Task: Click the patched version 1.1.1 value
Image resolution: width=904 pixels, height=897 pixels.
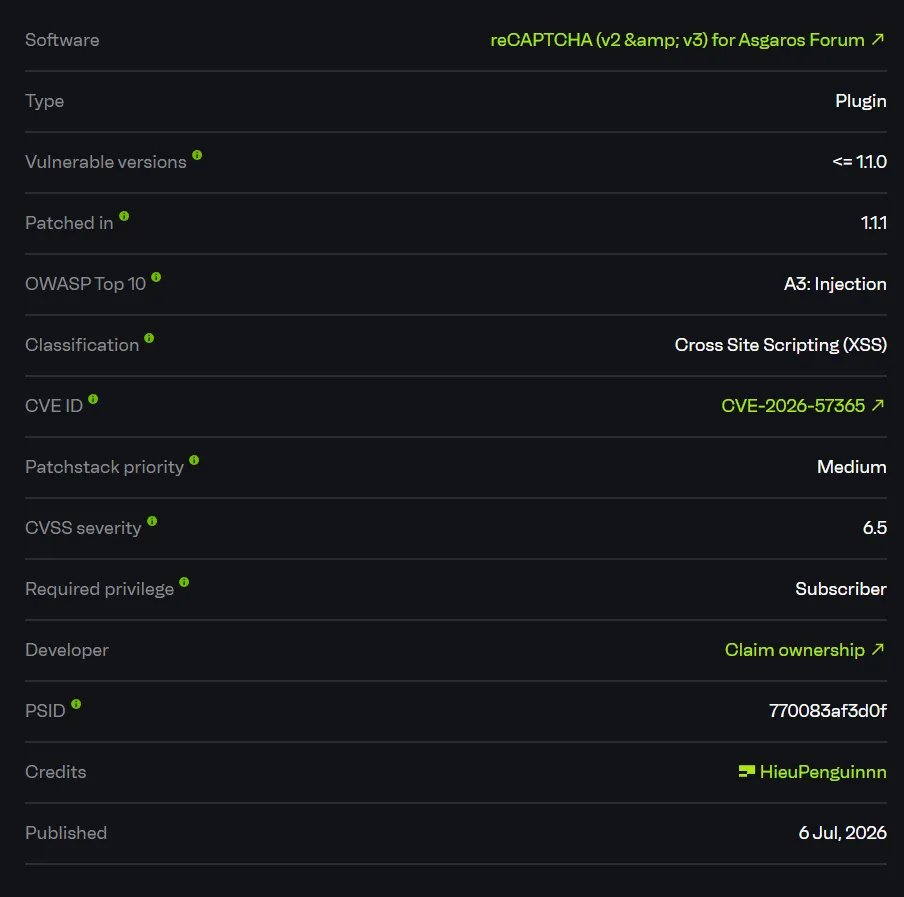Action: point(873,223)
